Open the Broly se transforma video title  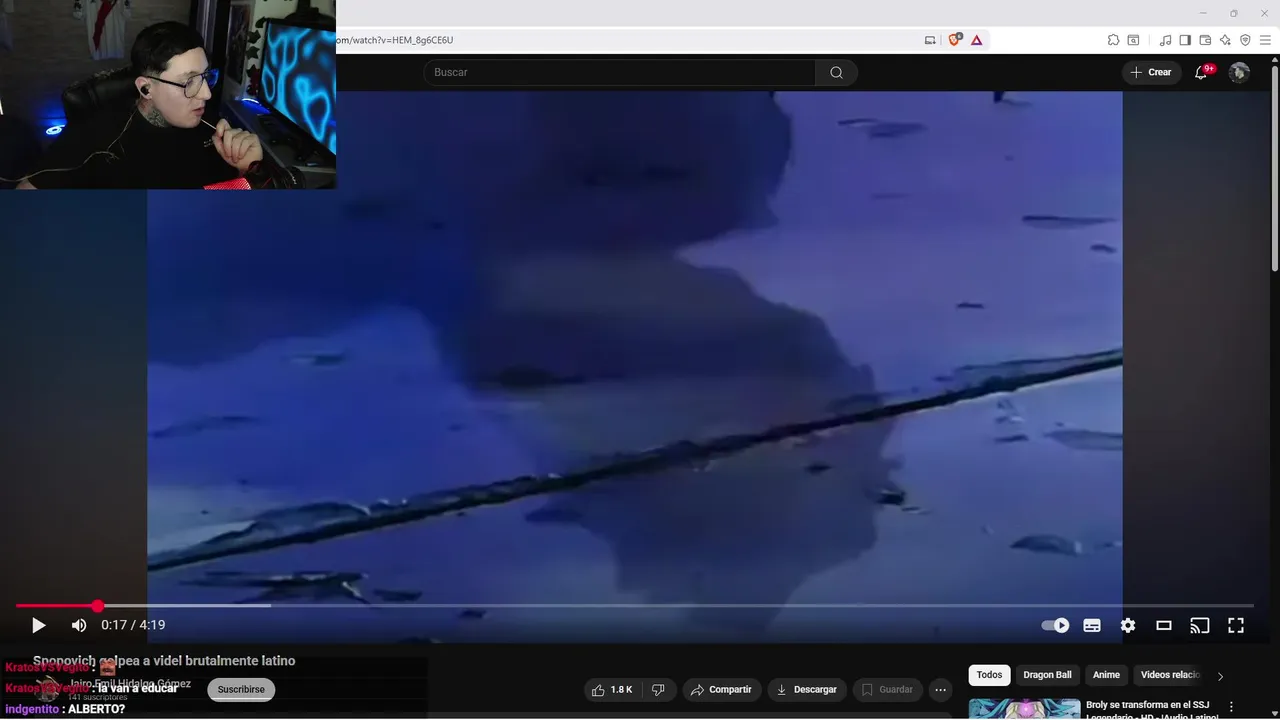coord(1152,710)
